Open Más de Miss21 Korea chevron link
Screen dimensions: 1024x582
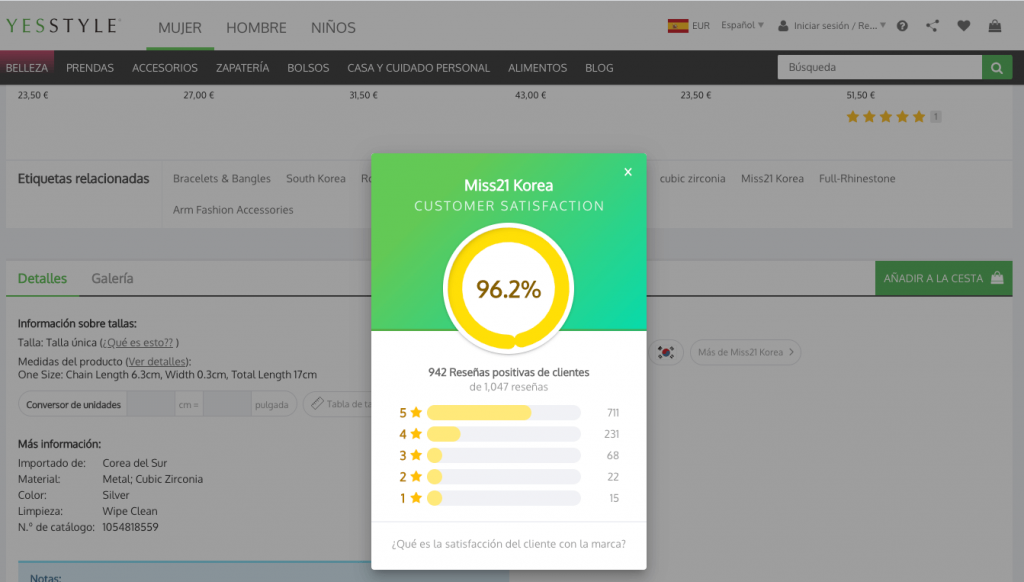(745, 352)
